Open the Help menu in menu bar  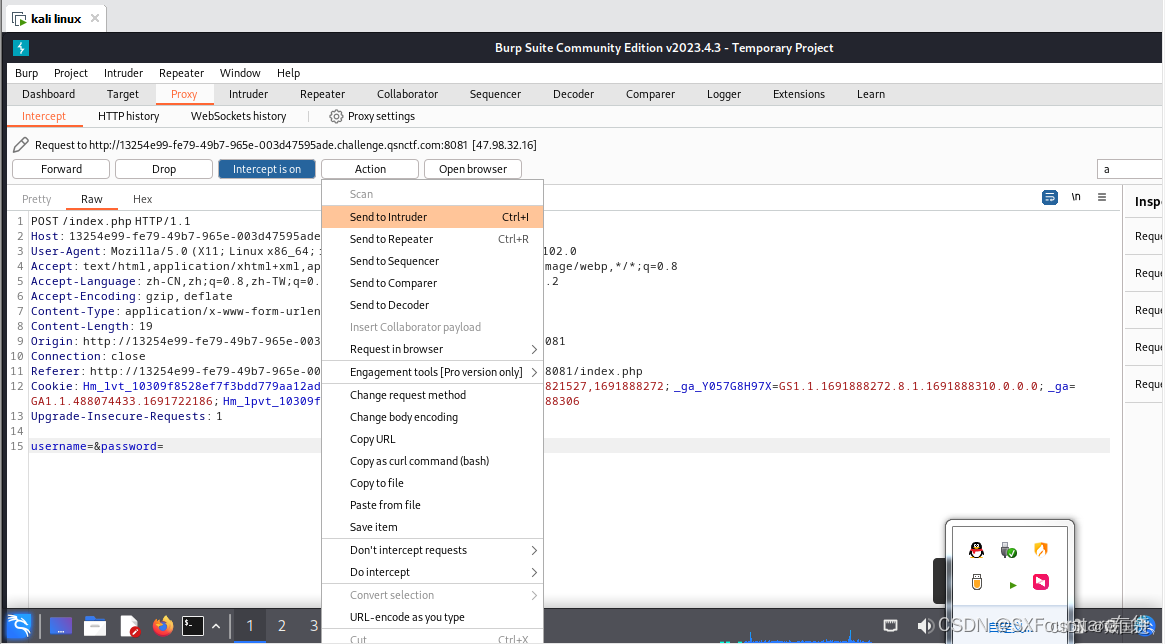[x=288, y=73]
